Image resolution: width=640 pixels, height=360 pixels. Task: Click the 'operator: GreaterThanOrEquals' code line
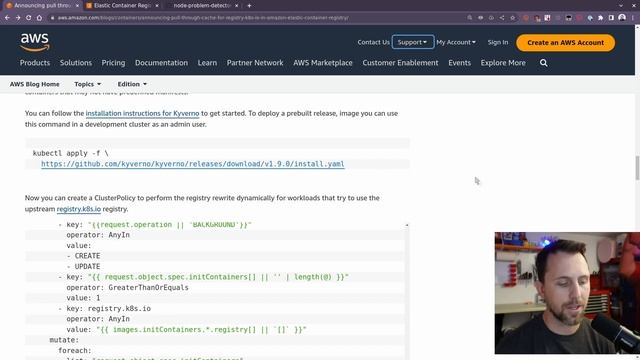point(127,288)
